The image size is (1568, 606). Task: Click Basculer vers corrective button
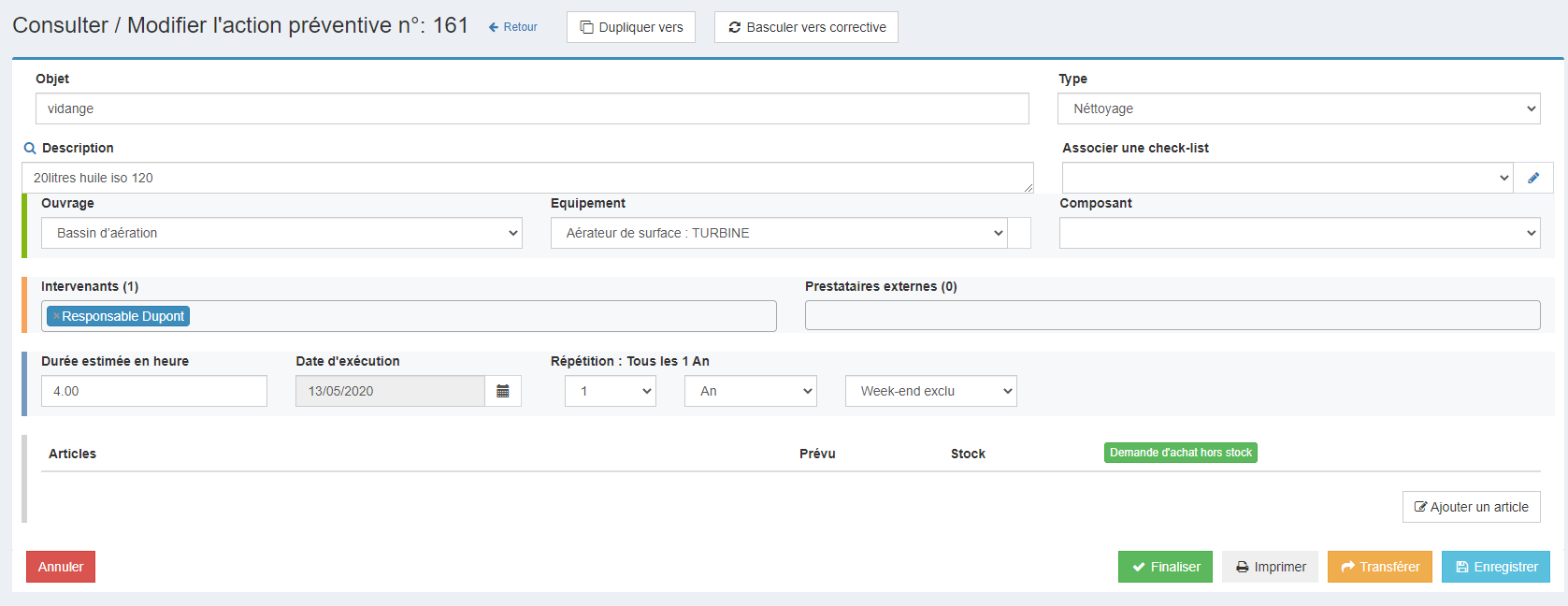click(806, 27)
